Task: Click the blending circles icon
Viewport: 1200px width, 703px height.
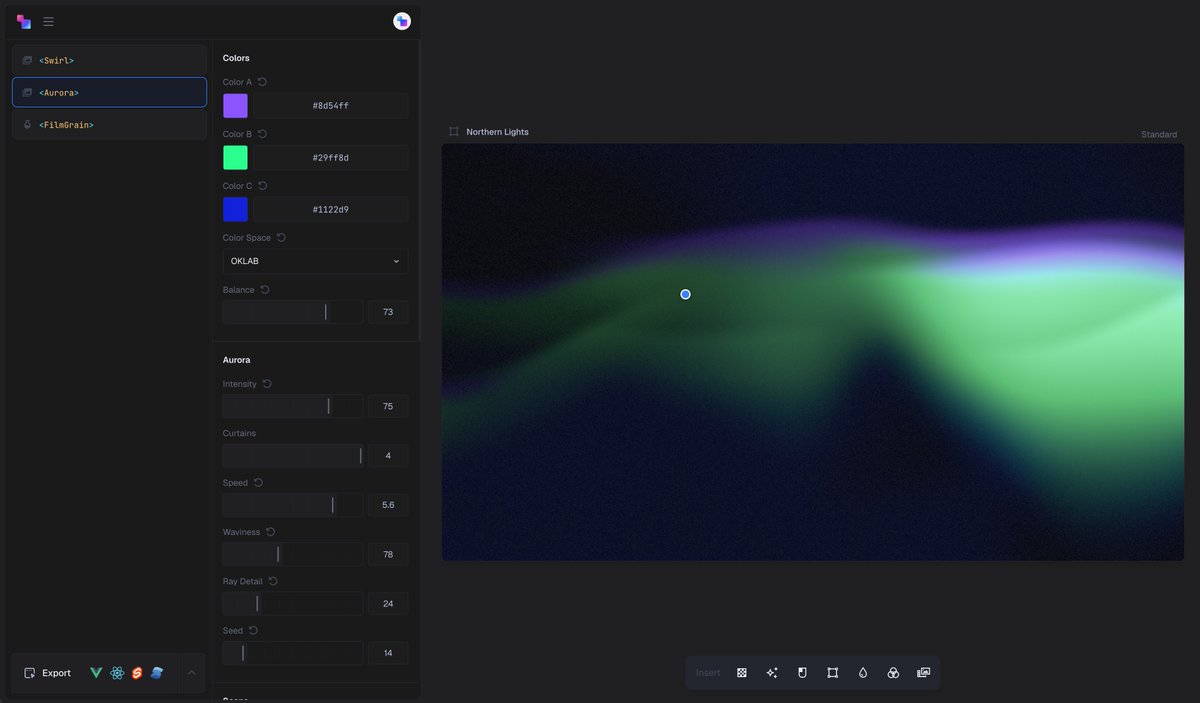Action: 892,672
